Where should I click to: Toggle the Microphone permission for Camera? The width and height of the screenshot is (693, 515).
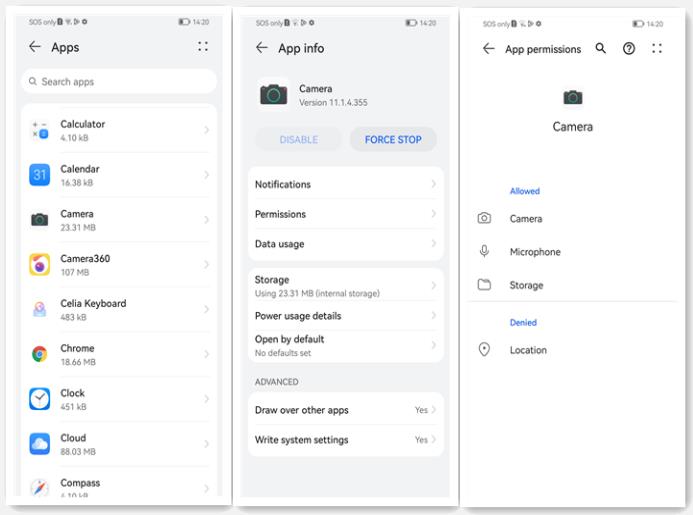click(535, 252)
